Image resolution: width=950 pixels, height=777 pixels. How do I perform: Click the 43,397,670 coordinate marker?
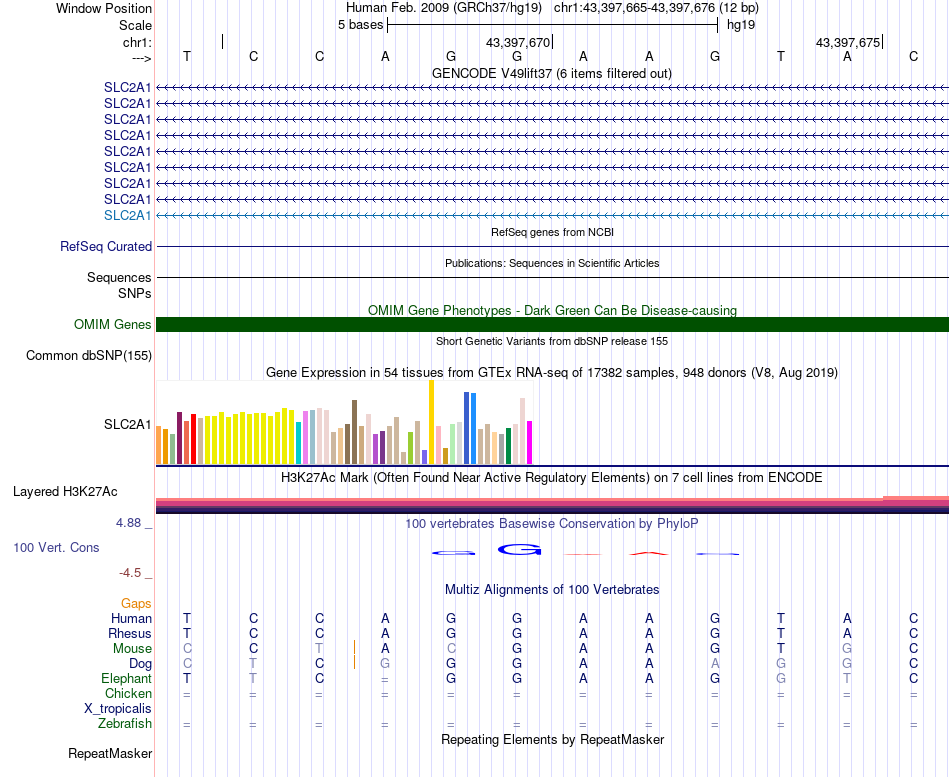point(518,42)
